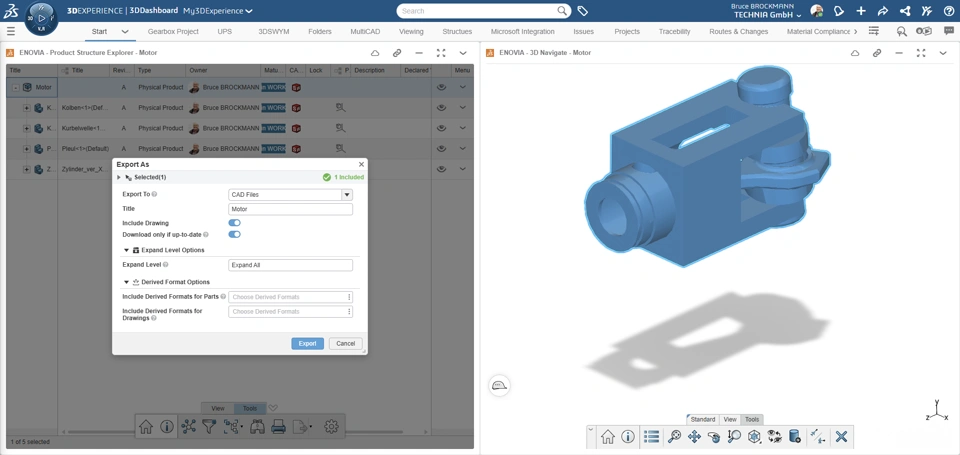Open Bruce Brockmann's profile avatar

pos(816,11)
